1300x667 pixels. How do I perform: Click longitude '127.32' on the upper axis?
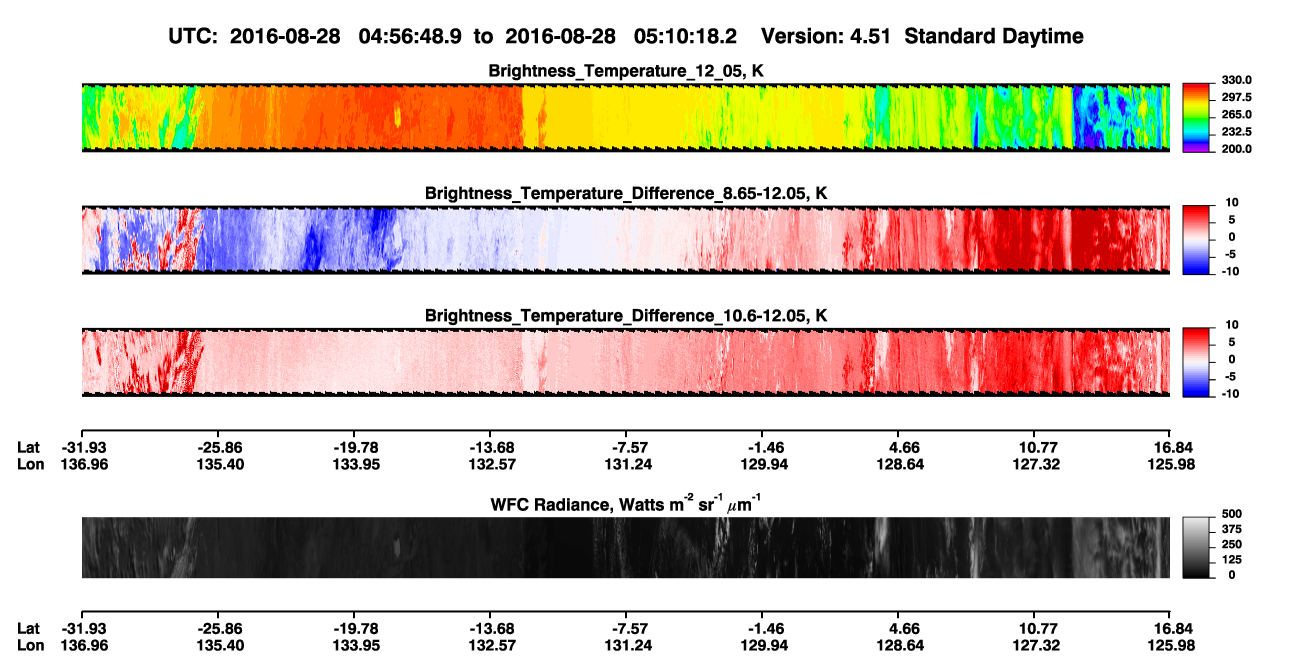tap(1035, 464)
